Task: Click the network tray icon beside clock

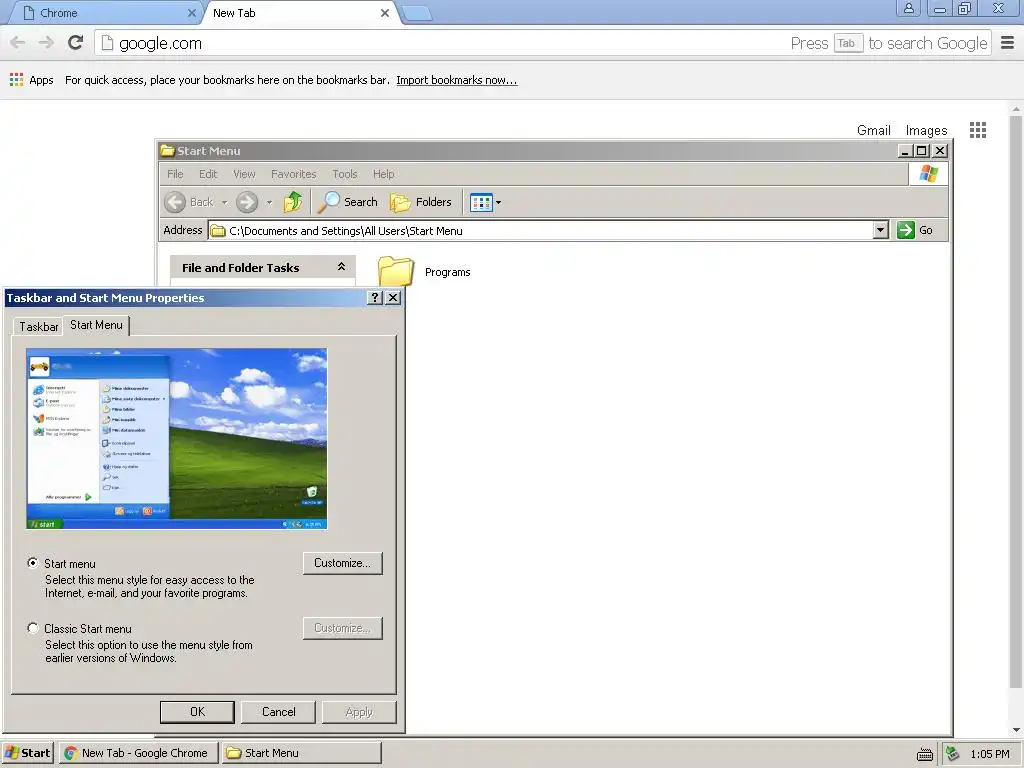Action: point(953,754)
